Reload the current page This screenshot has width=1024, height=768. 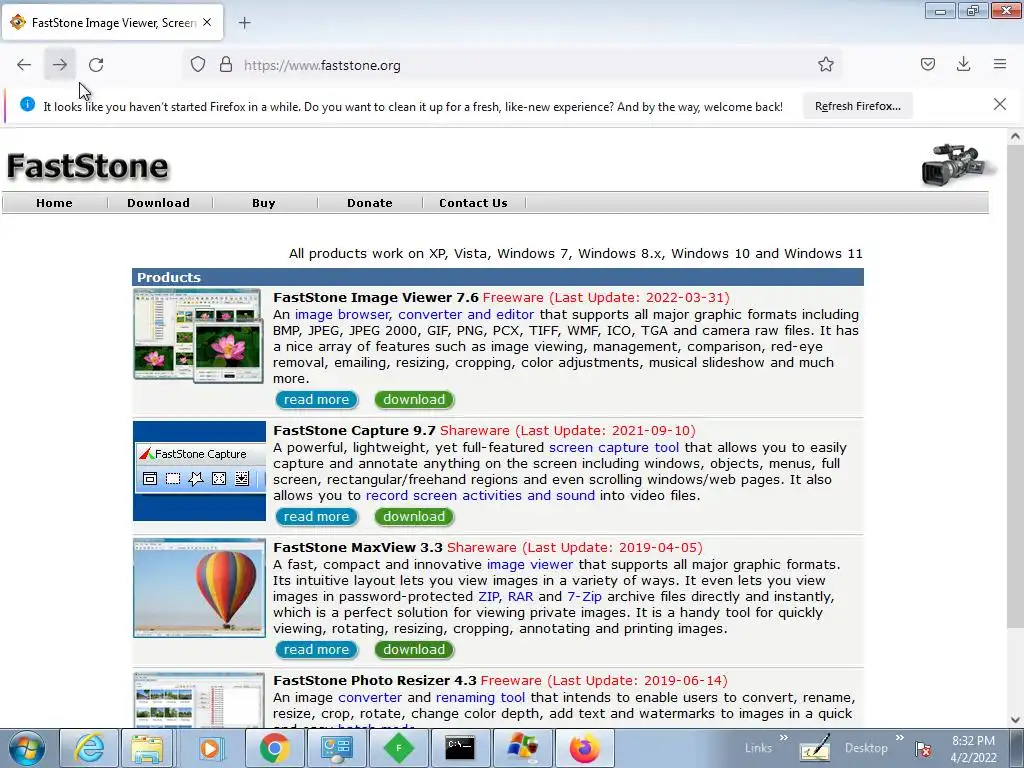pos(96,65)
